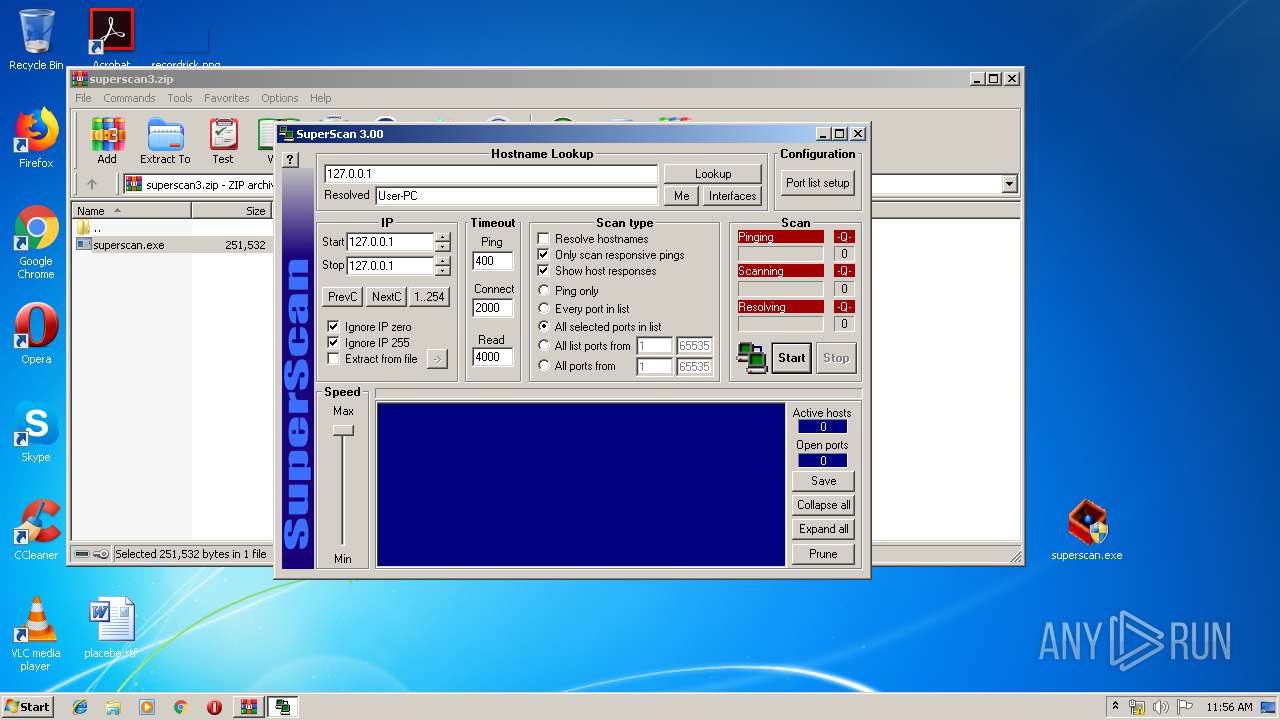Open Google Chrome desktop shortcut
Image resolution: width=1280 pixels, height=720 pixels.
(36, 242)
